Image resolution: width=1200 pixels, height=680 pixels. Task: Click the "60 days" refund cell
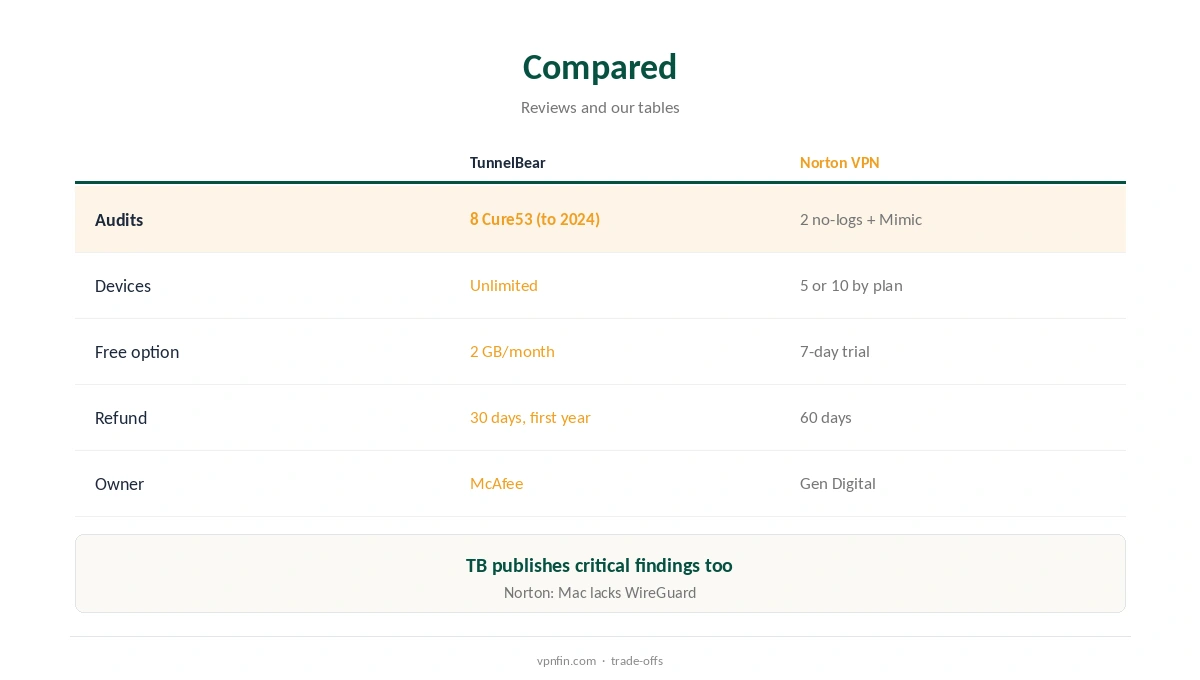tap(826, 417)
